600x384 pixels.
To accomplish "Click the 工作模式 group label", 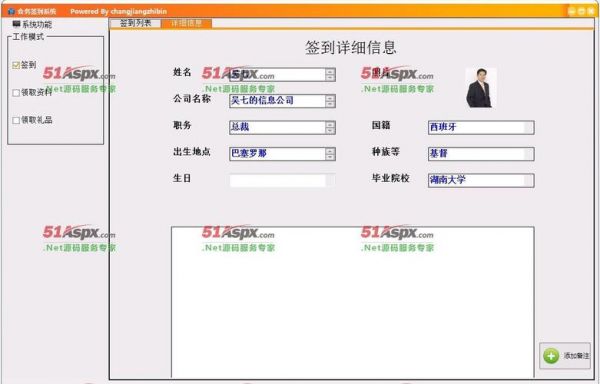I will click(x=28, y=37).
